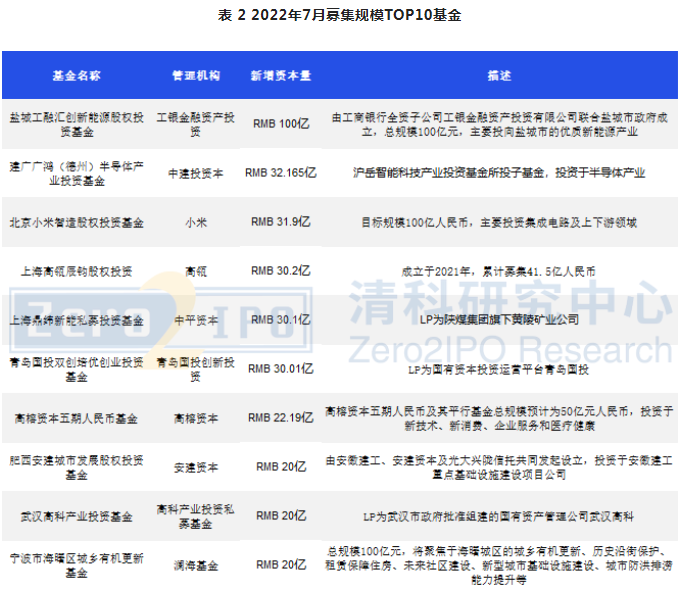This screenshot has width=684, height=601.
Task: Click the table title '表 2 2022年7月募集规模TOP10基金'
Action: click(x=339, y=15)
